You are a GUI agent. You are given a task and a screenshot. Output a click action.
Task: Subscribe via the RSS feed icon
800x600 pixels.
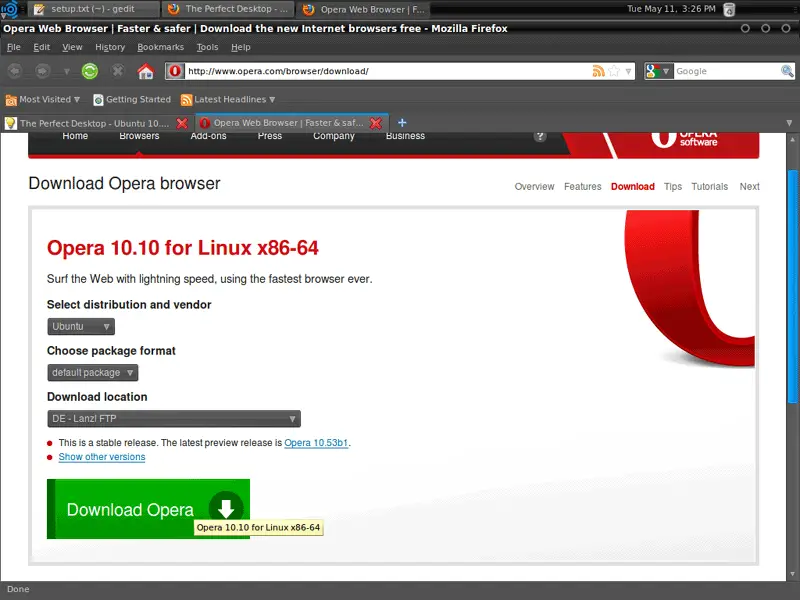point(598,71)
